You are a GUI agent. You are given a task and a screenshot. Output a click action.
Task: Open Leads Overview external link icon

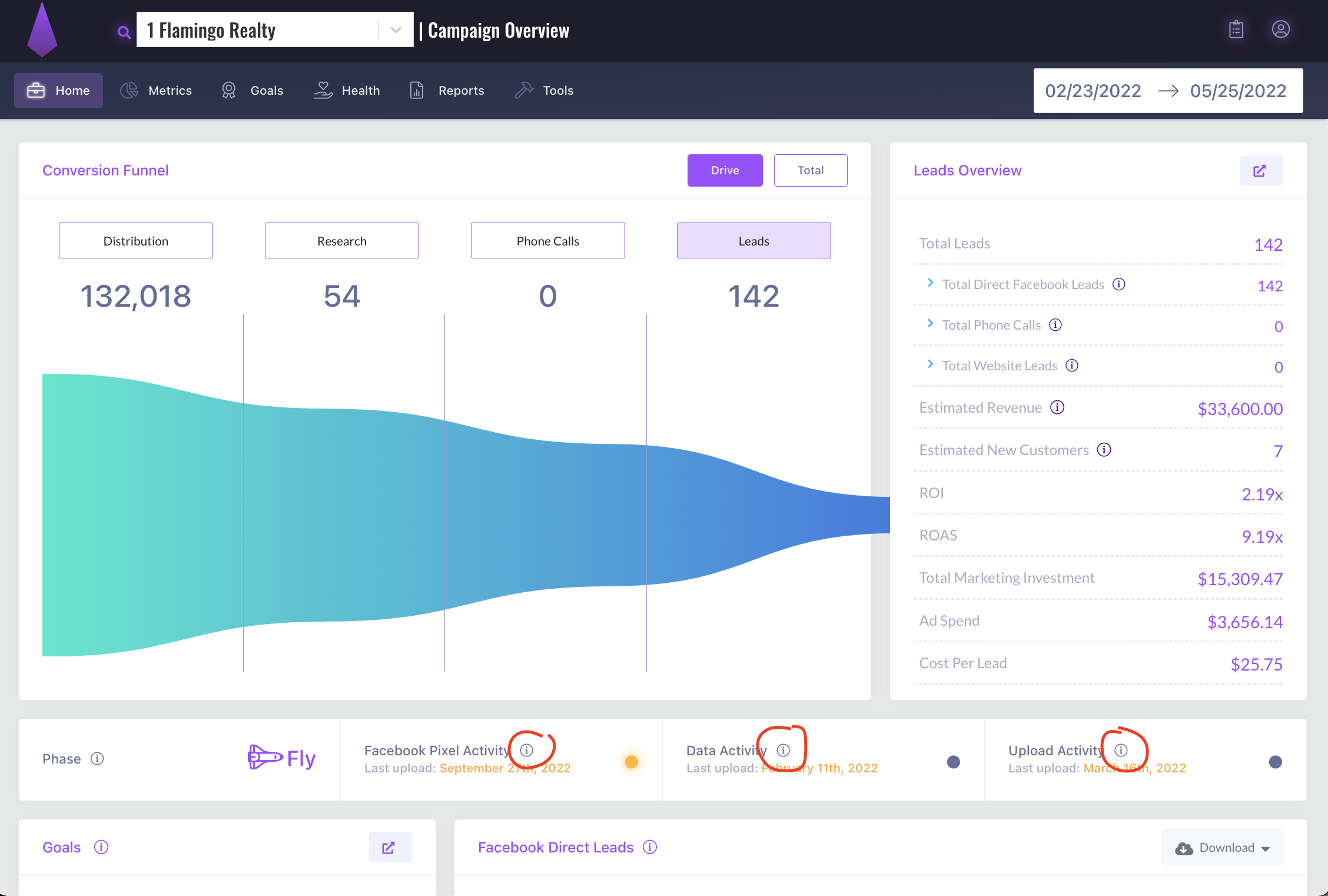pos(1260,171)
